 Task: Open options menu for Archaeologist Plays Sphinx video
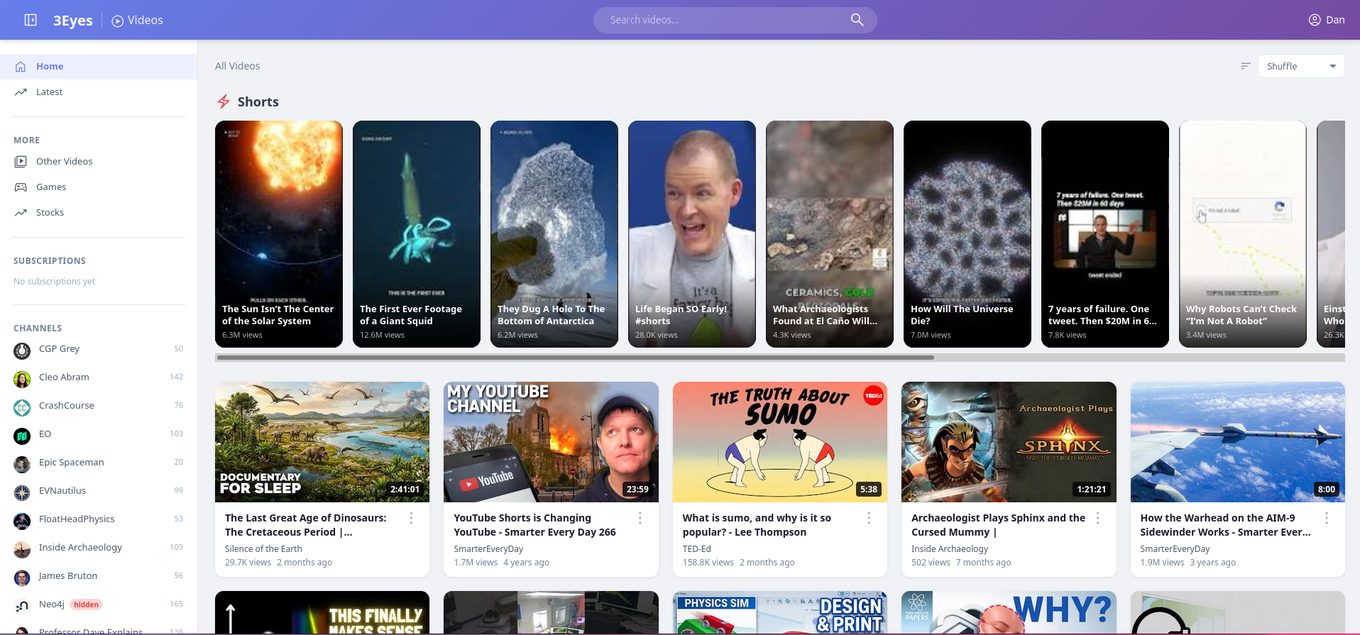pyautogui.click(x=1098, y=518)
